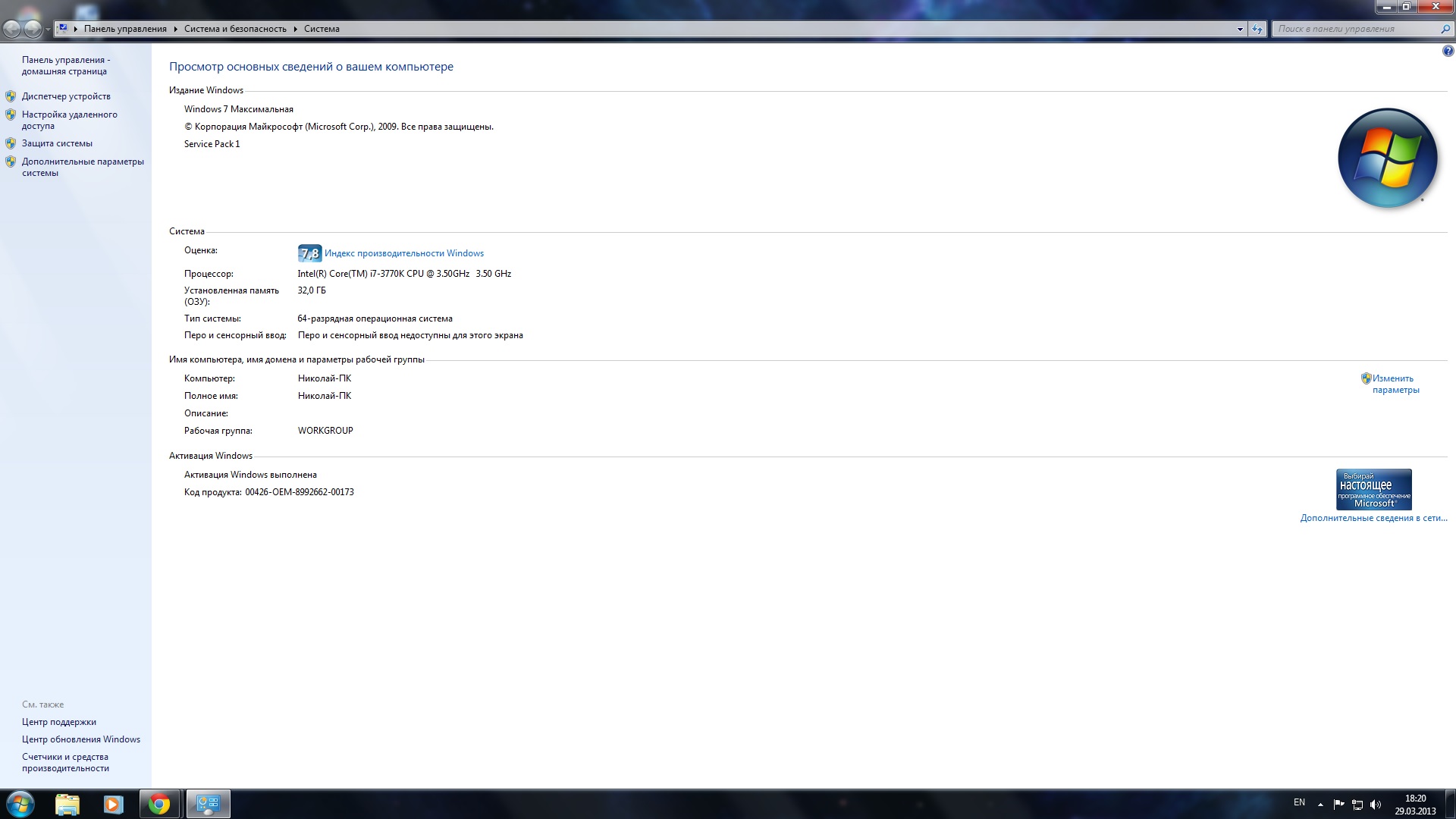This screenshot has width=1456, height=819.
Task: Open the Windows Start button
Action: click(x=20, y=804)
